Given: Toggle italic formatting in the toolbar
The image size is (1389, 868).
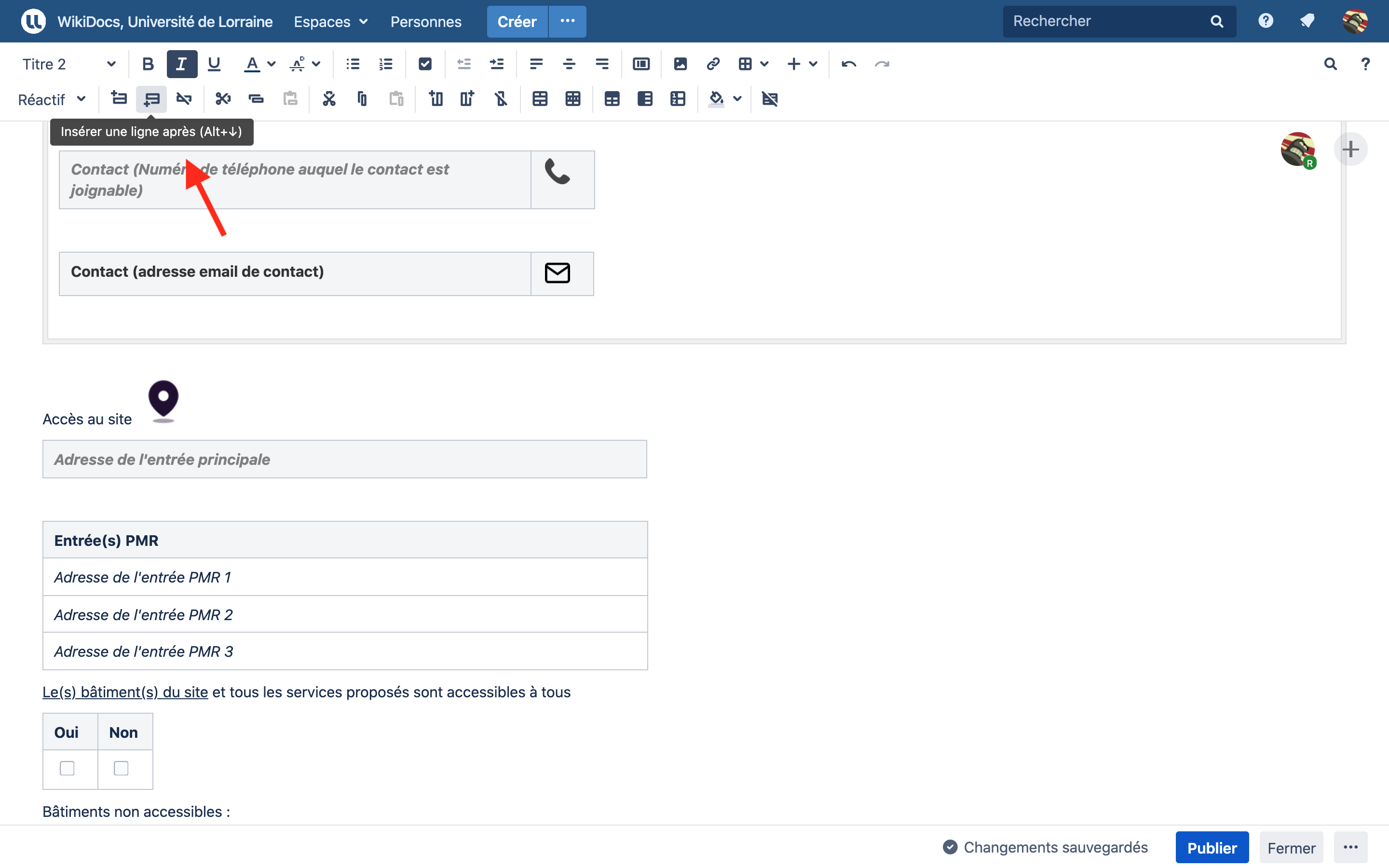Looking at the screenshot, I should (x=181, y=64).
